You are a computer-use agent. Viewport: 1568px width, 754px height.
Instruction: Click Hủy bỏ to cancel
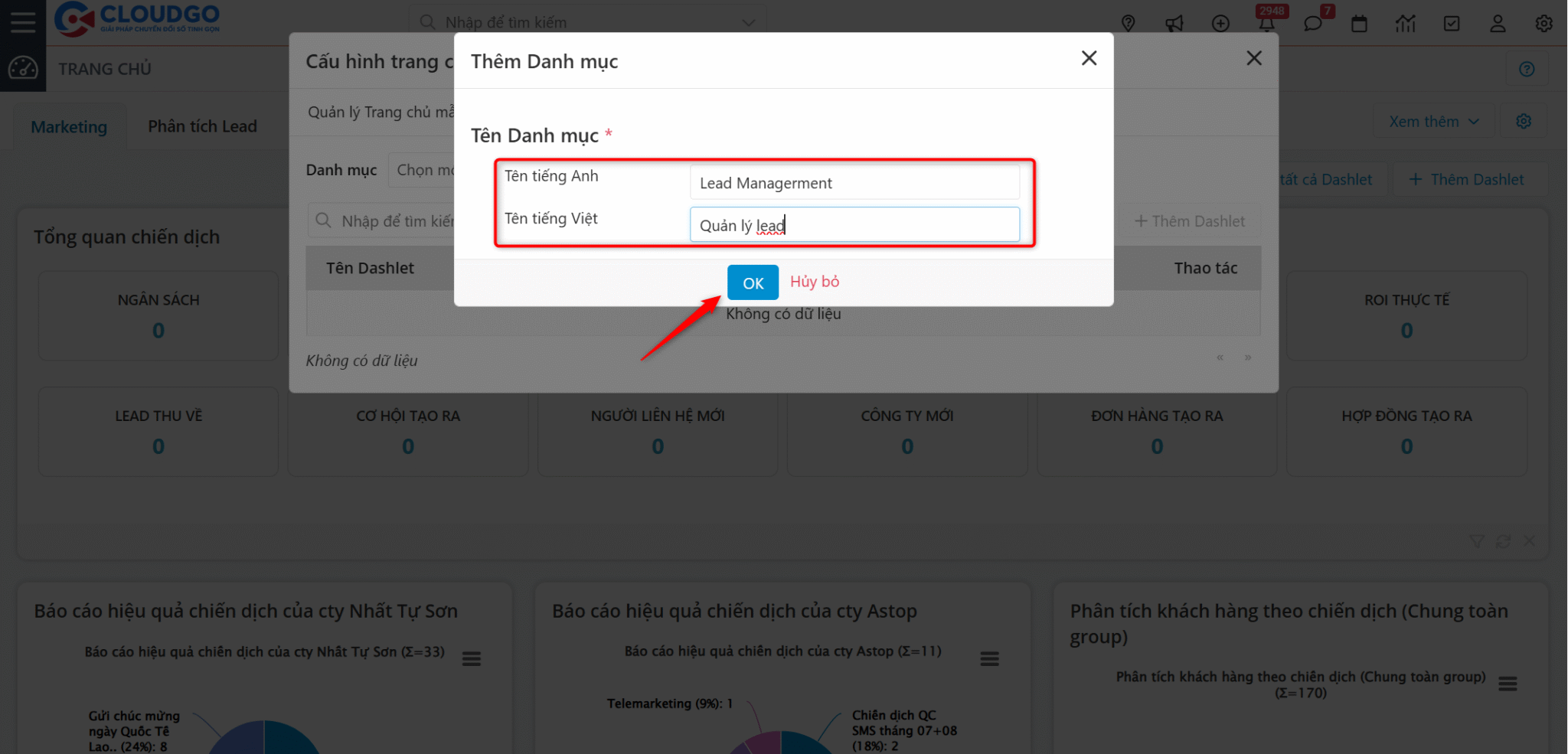point(815,282)
